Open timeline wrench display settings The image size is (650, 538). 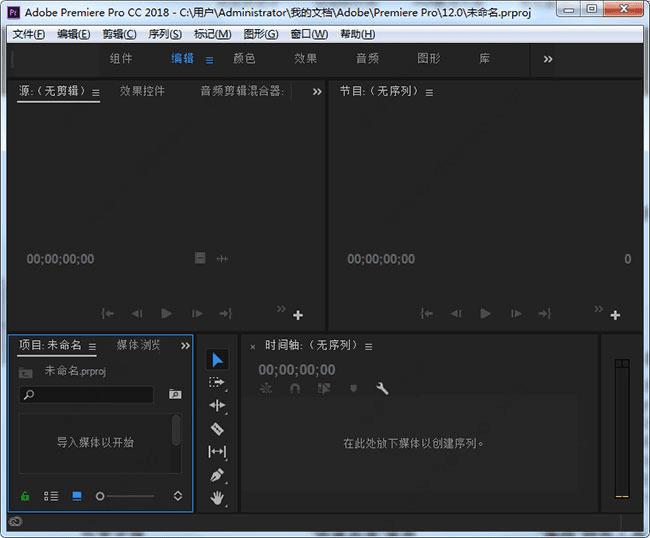(x=382, y=389)
